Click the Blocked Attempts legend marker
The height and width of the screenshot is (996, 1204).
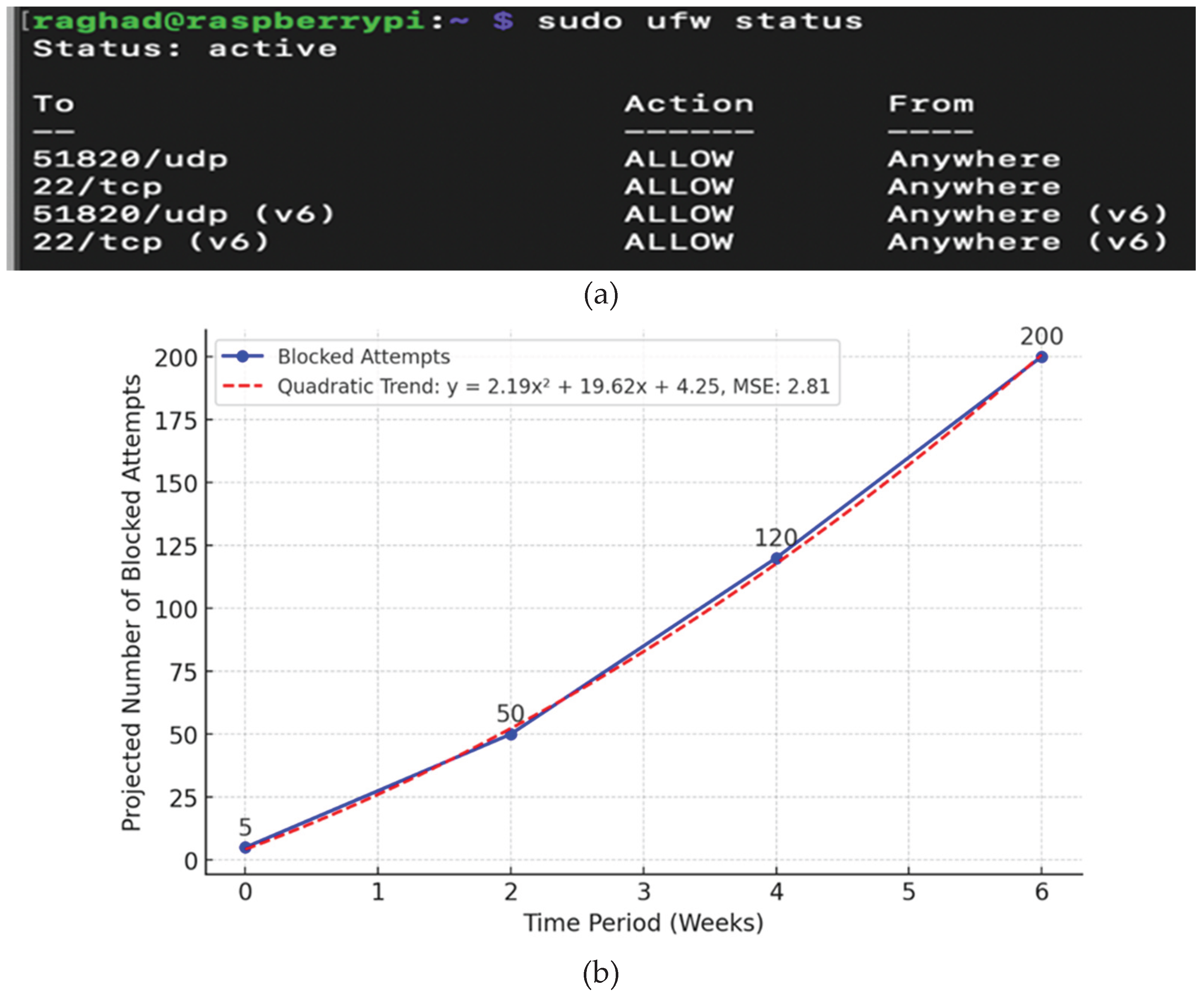[242, 357]
